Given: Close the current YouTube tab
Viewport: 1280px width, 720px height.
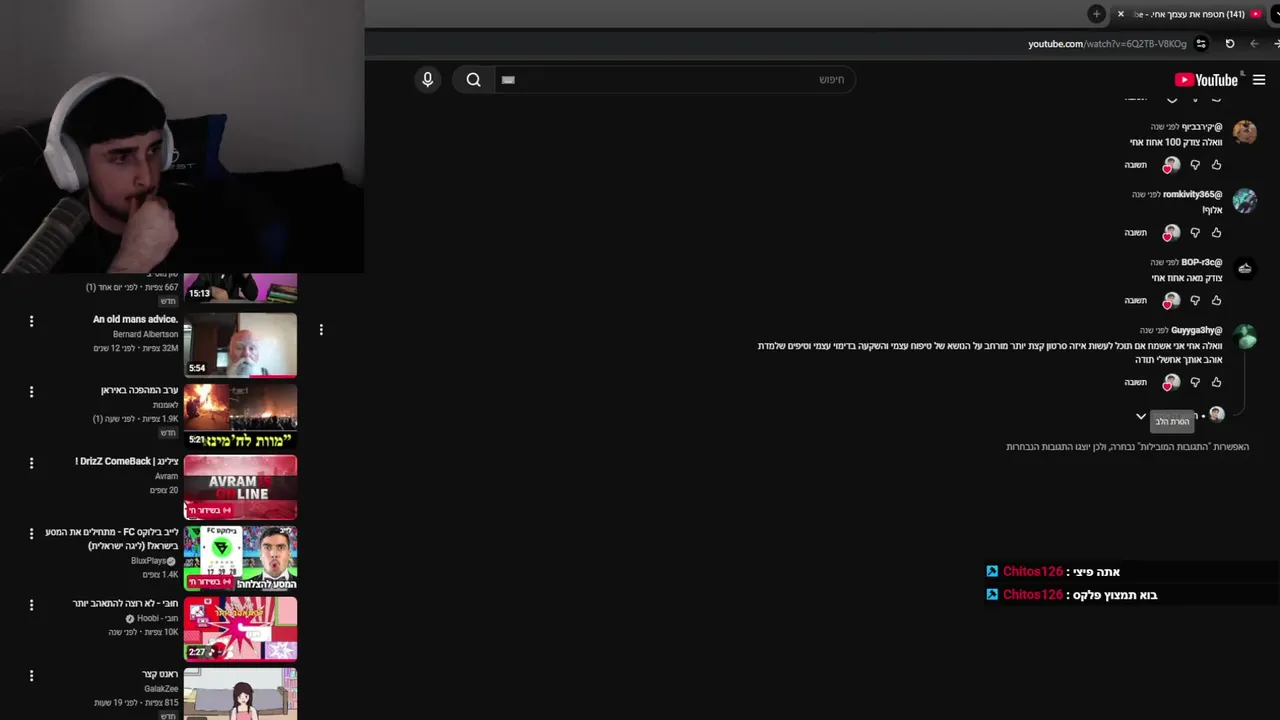Looking at the screenshot, I should click(x=1120, y=14).
